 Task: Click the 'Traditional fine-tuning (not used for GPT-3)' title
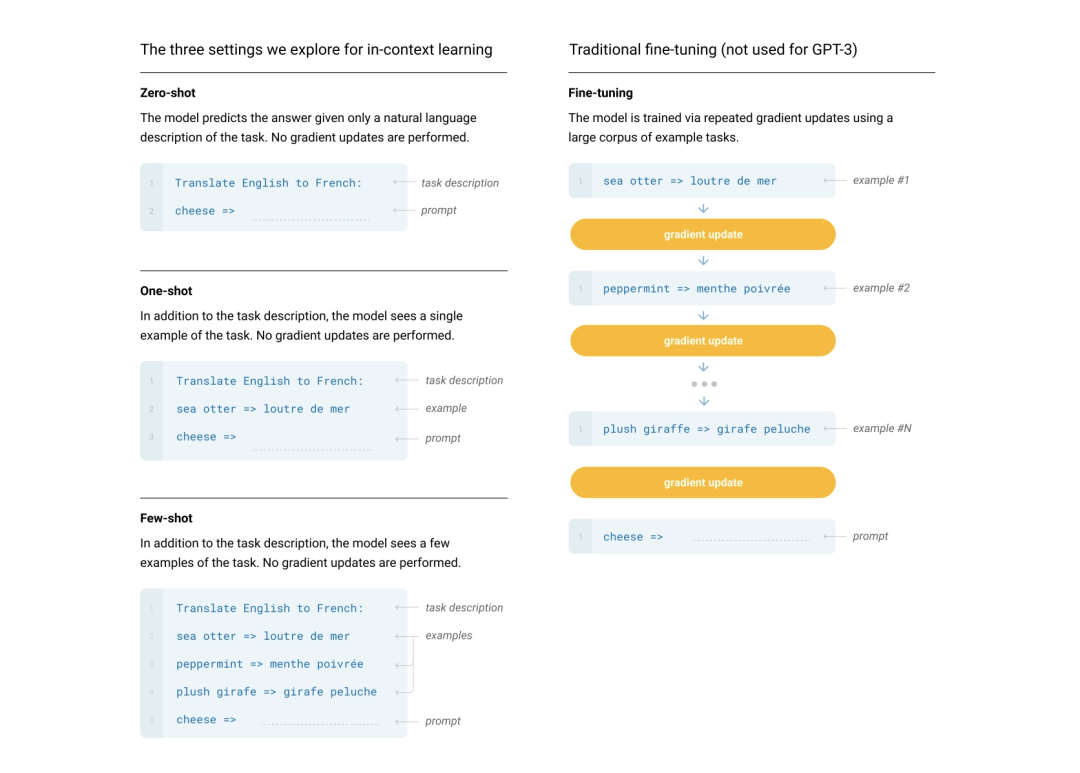coord(713,50)
